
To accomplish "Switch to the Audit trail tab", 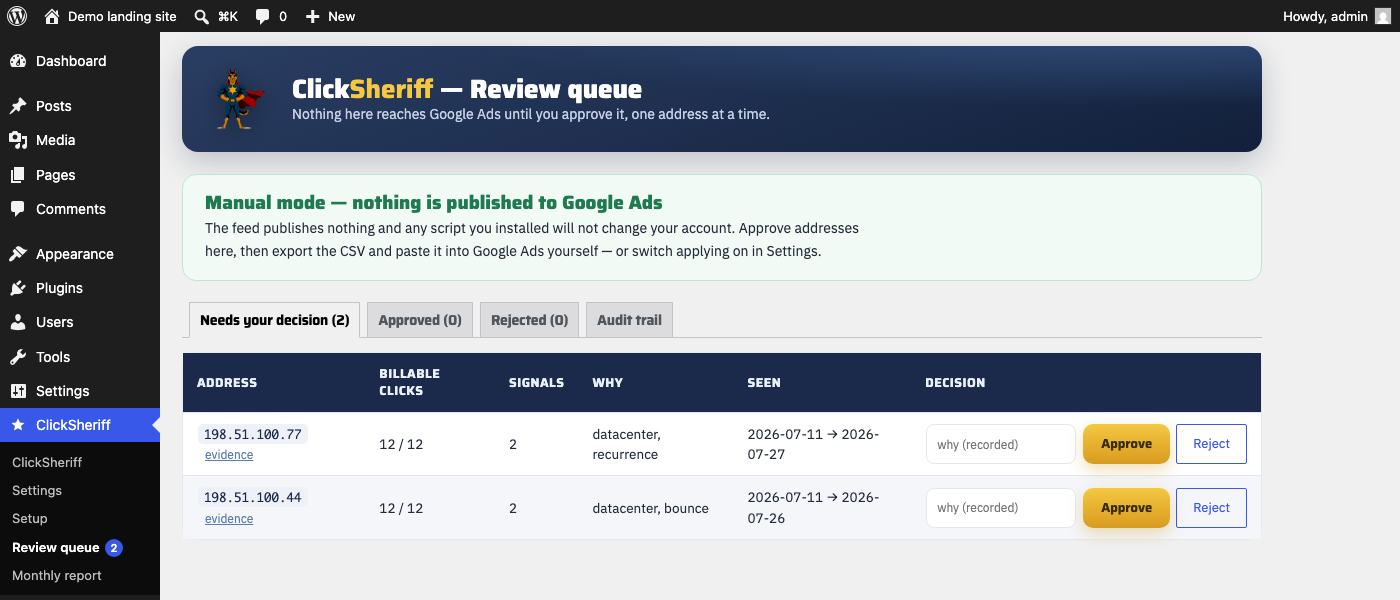I will click(629, 320).
